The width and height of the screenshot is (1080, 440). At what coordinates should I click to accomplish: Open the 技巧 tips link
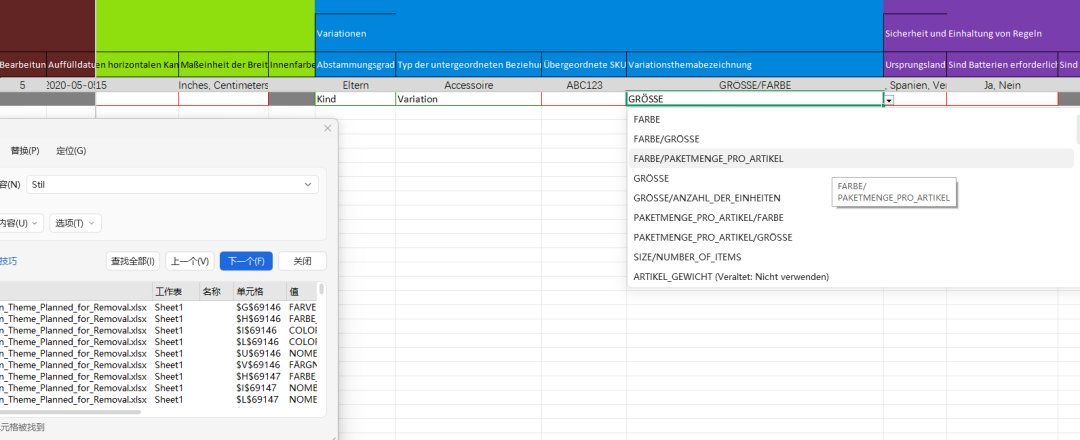(8, 261)
